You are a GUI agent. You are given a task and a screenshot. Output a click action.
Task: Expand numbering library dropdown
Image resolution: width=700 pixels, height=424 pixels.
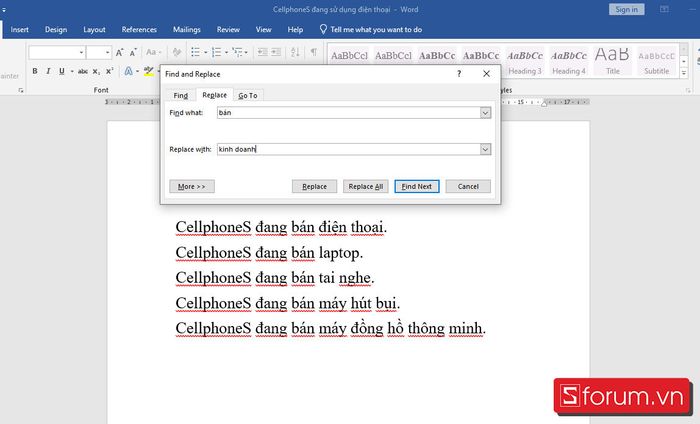[x=226, y=53]
